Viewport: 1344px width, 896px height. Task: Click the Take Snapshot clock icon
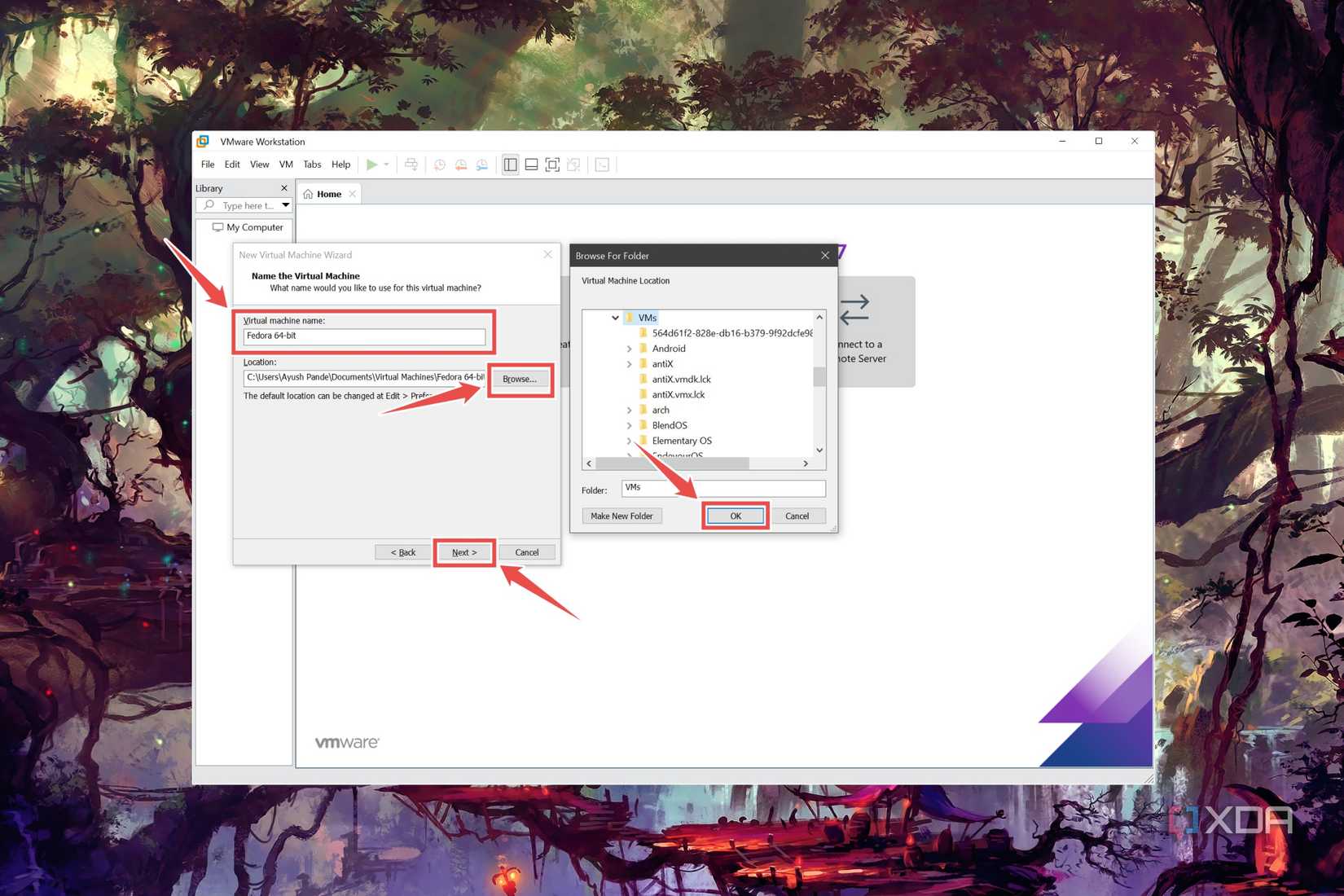point(440,165)
